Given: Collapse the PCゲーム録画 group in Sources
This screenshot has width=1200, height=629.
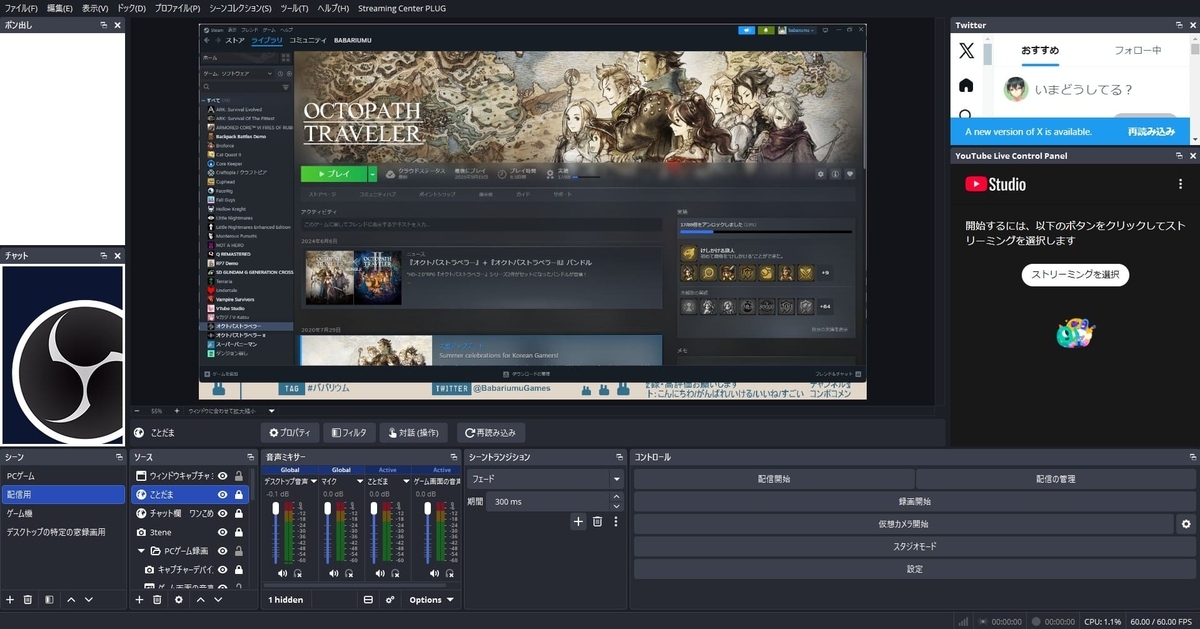Looking at the screenshot, I should (141, 551).
